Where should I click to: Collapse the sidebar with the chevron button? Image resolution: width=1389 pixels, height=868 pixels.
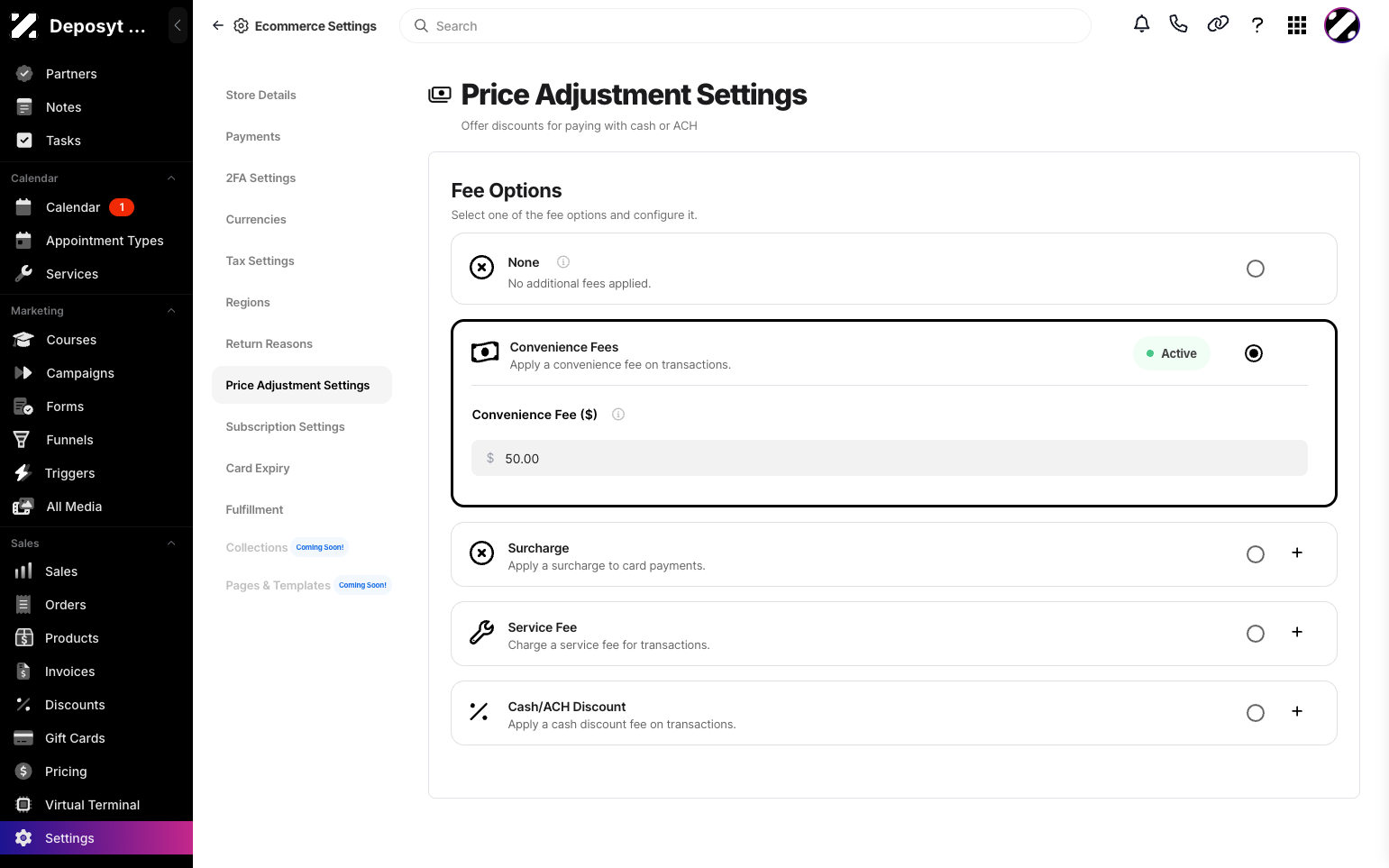(x=178, y=26)
